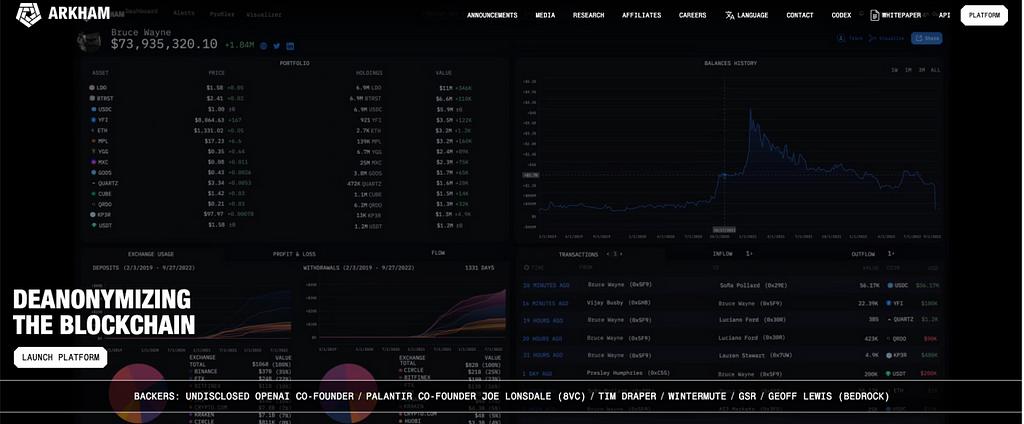Image resolution: width=1024 pixels, height=424 pixels.
Task: Select the ALL range on Balances History
Action: (x=935, y=70)
